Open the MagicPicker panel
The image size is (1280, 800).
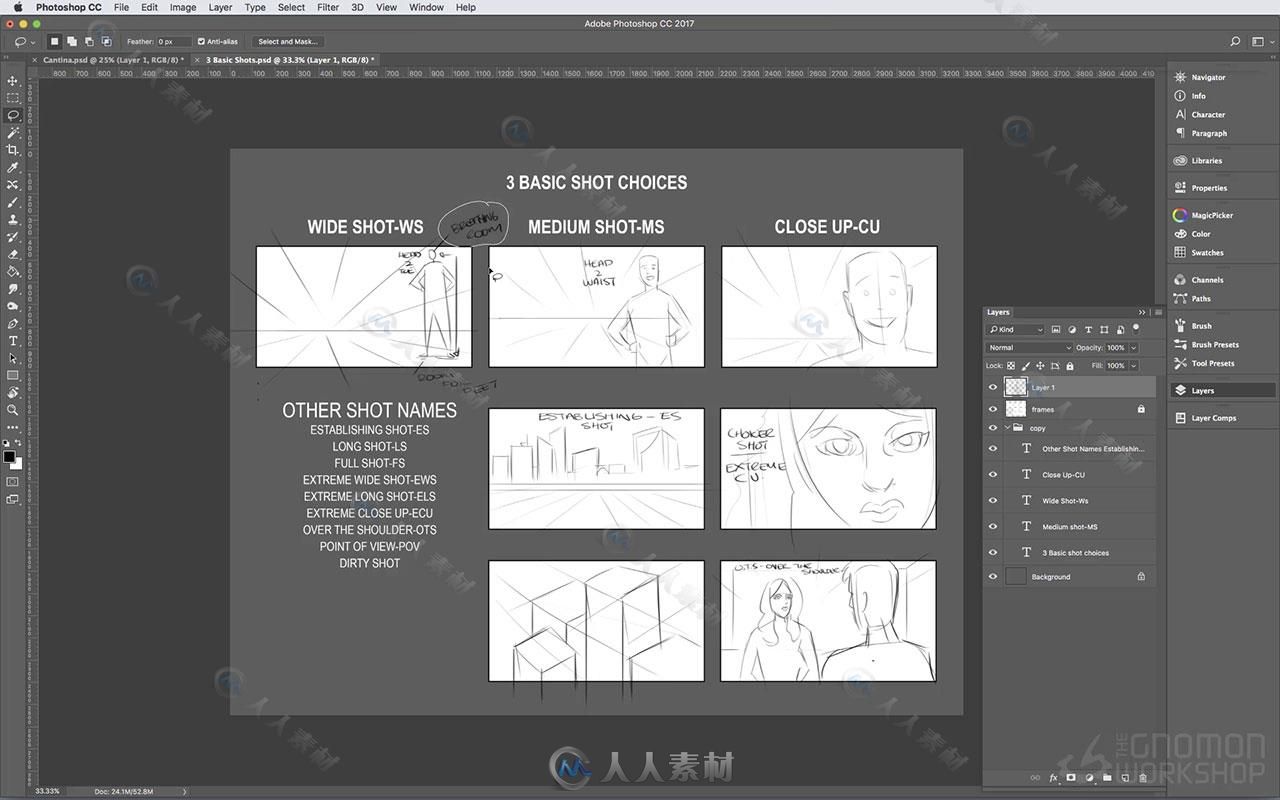click(1212, 215)
